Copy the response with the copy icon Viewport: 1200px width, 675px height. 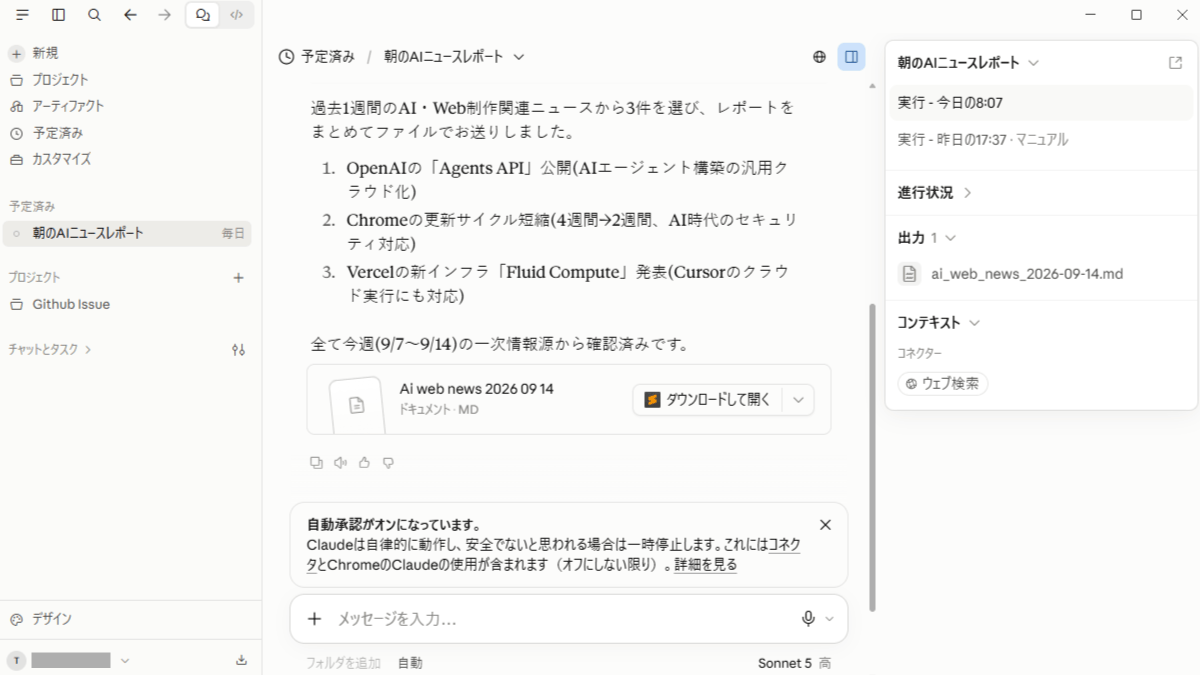(316, 462)
